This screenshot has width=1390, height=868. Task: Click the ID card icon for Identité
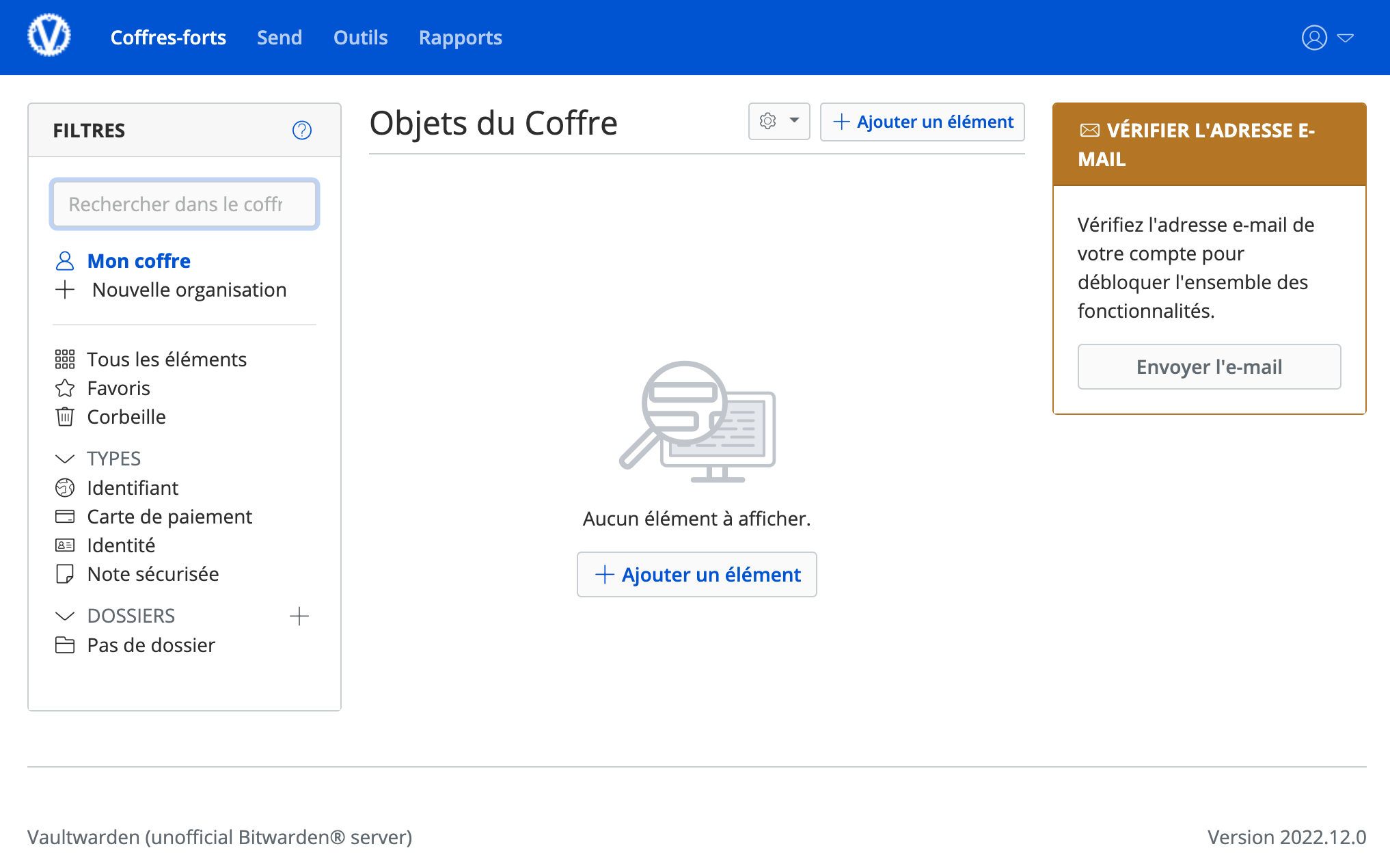click(65, 545)
